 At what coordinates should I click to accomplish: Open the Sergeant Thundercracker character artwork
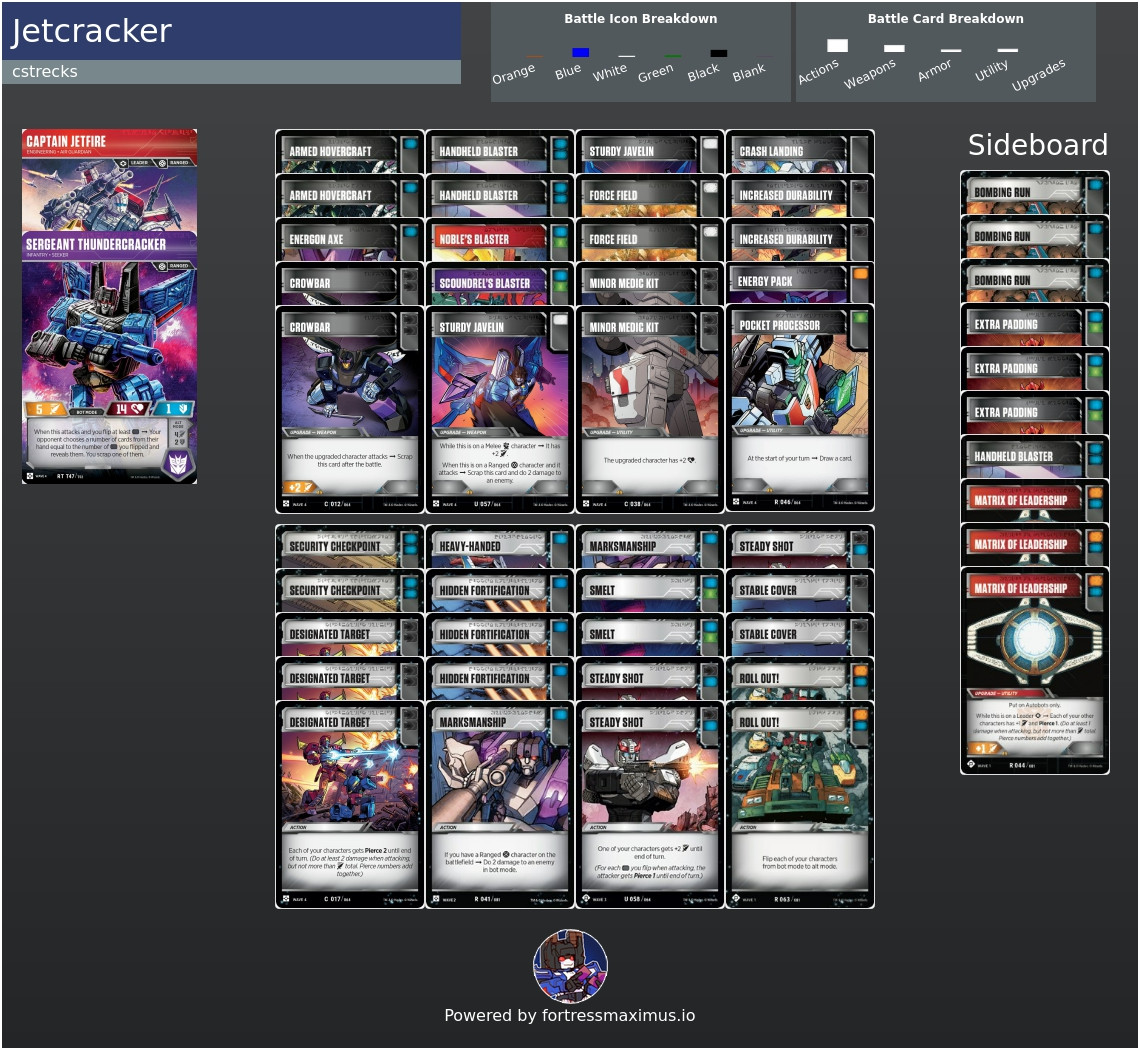pos(109,331)
